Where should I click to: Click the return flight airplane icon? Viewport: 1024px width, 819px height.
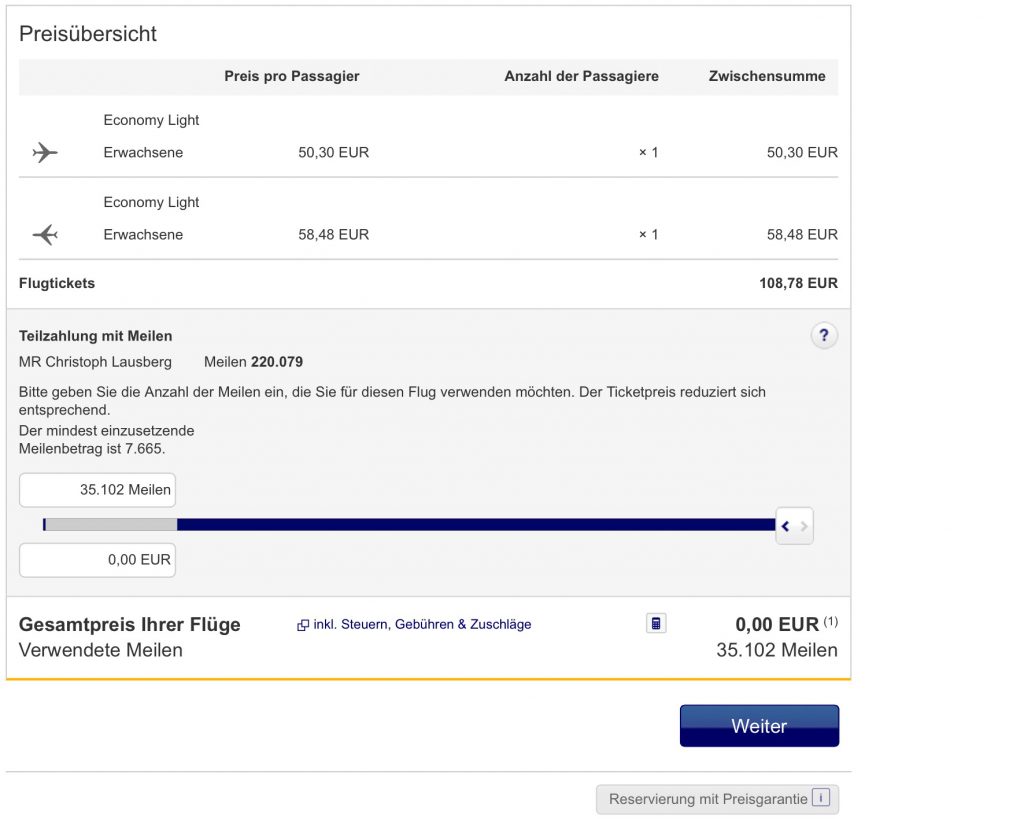pyautogui.click(x=44, y=234)
